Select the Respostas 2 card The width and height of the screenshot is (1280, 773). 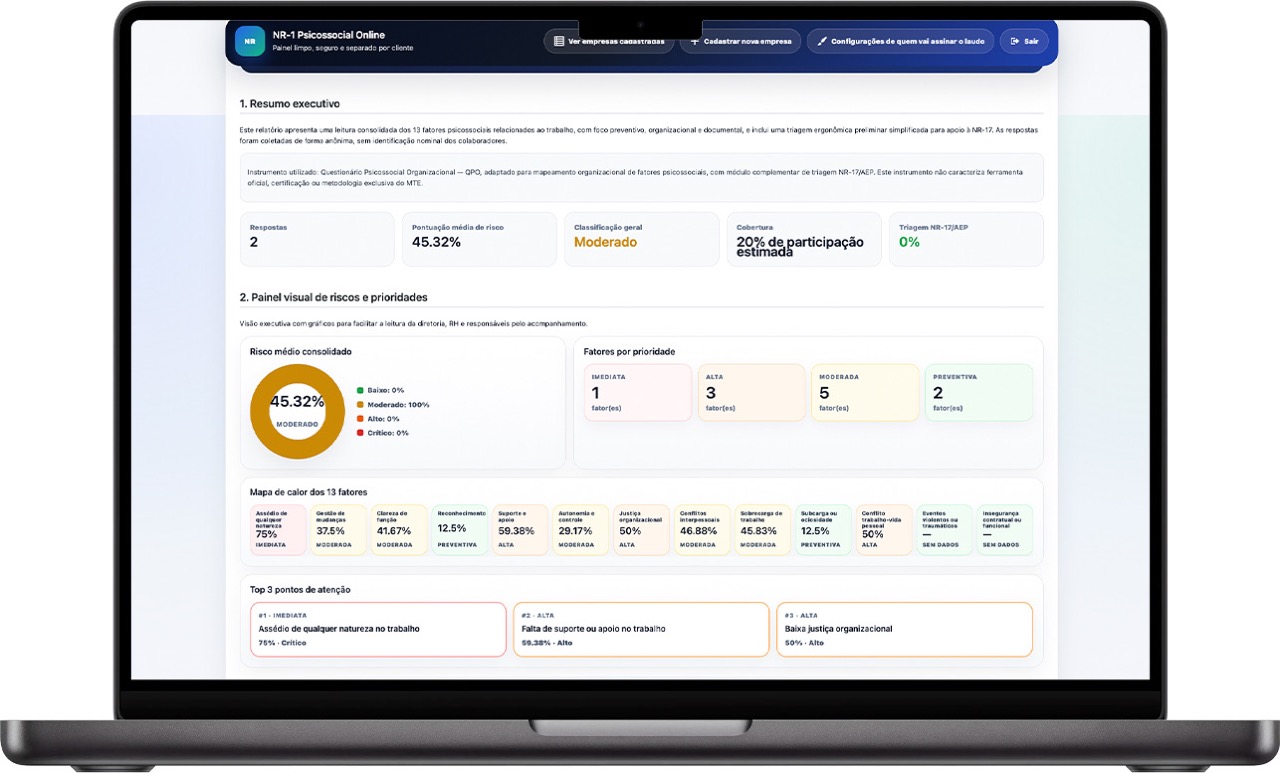click(x=317, y=239)
